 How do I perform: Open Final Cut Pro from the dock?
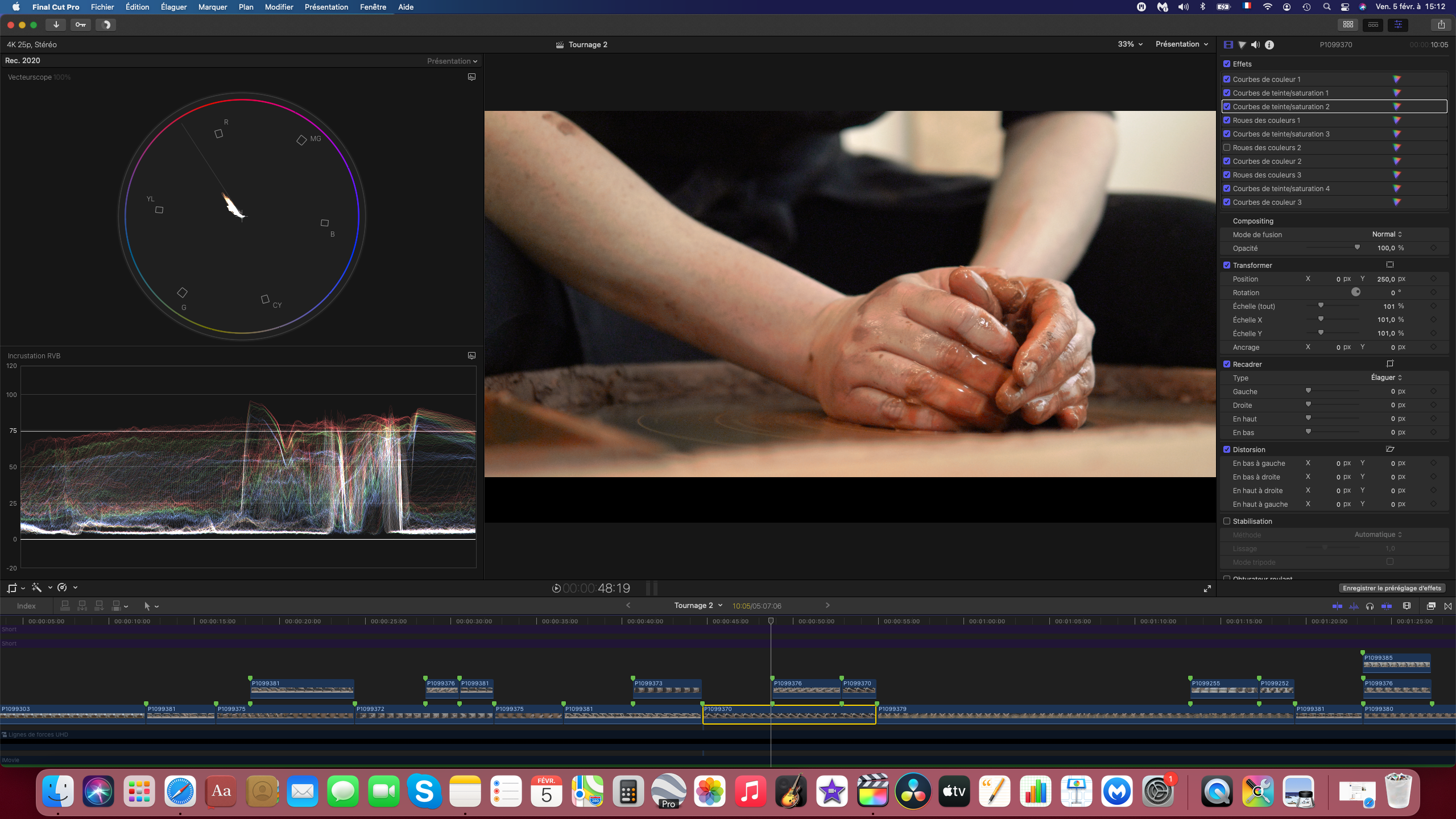click(x=872, y=791)
